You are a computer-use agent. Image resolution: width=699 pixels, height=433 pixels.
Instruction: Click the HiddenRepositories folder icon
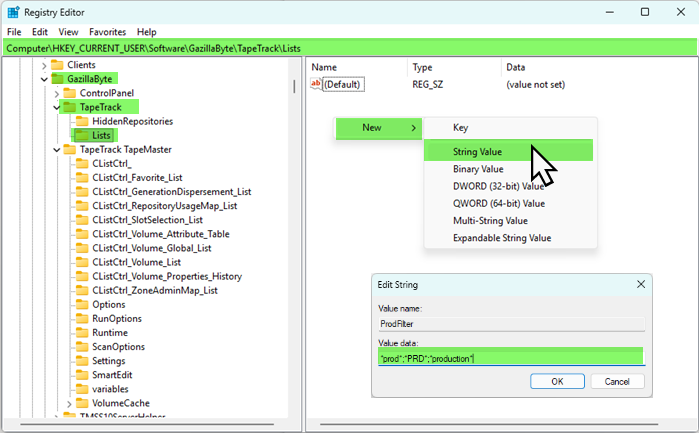click(x=82, y=121)
